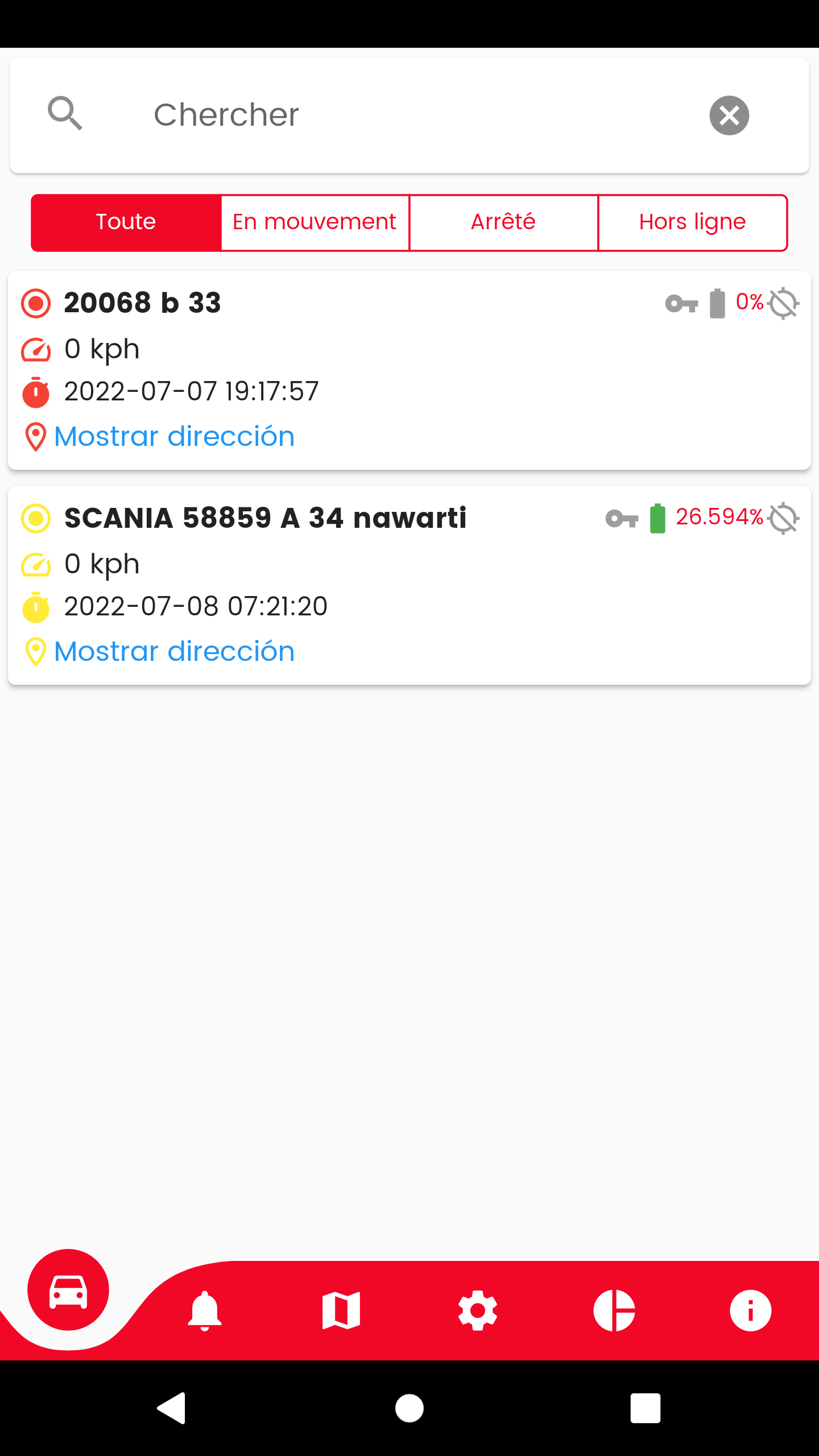
Task: Open notifications bell in bottom bar
Action: (205, 1310)
